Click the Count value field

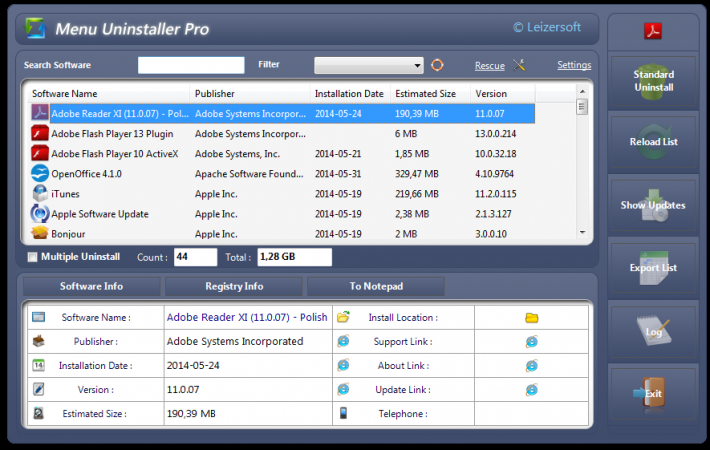tap(196, 257)
